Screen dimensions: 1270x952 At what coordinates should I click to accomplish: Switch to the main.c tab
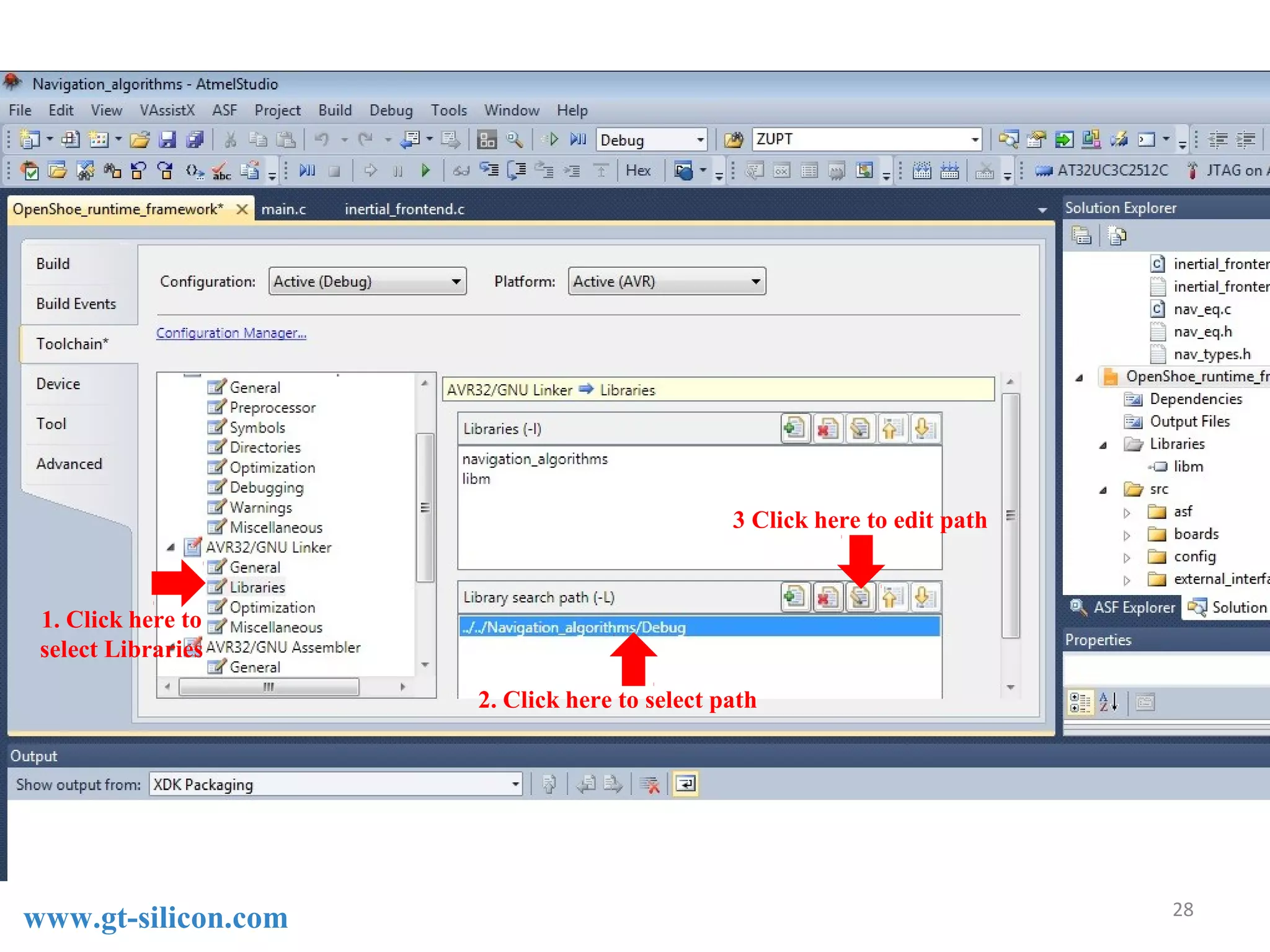click(x=283, y=209)
